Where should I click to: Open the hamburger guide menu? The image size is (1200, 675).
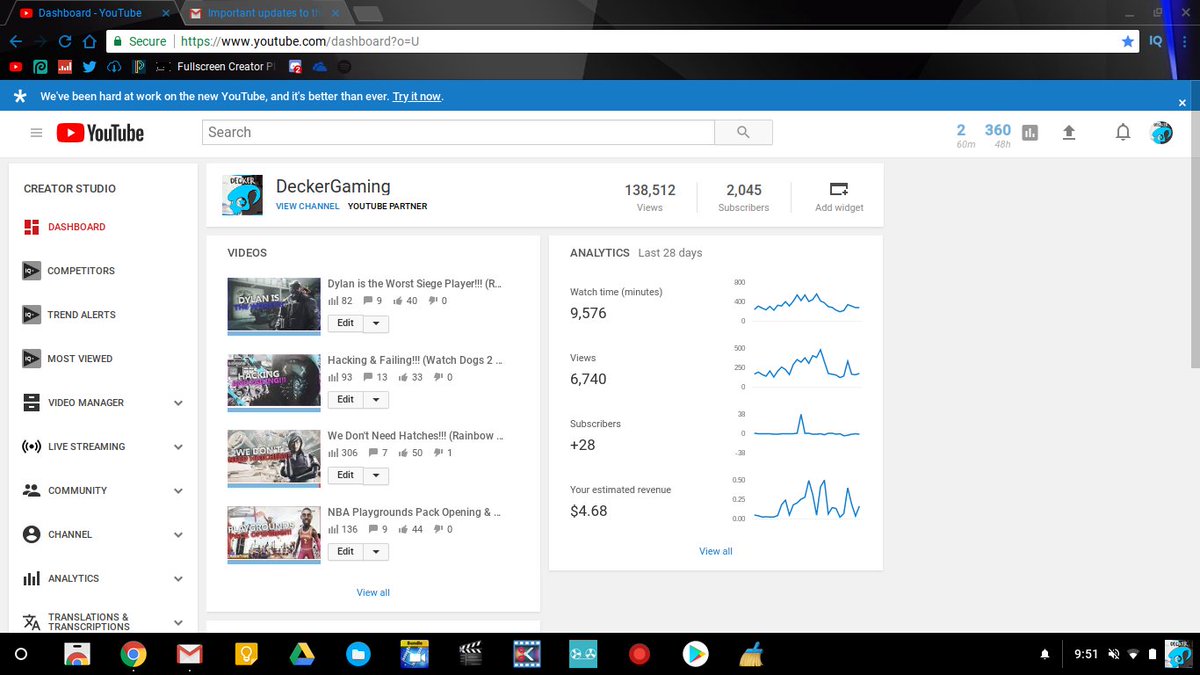[x=36, y=133]
